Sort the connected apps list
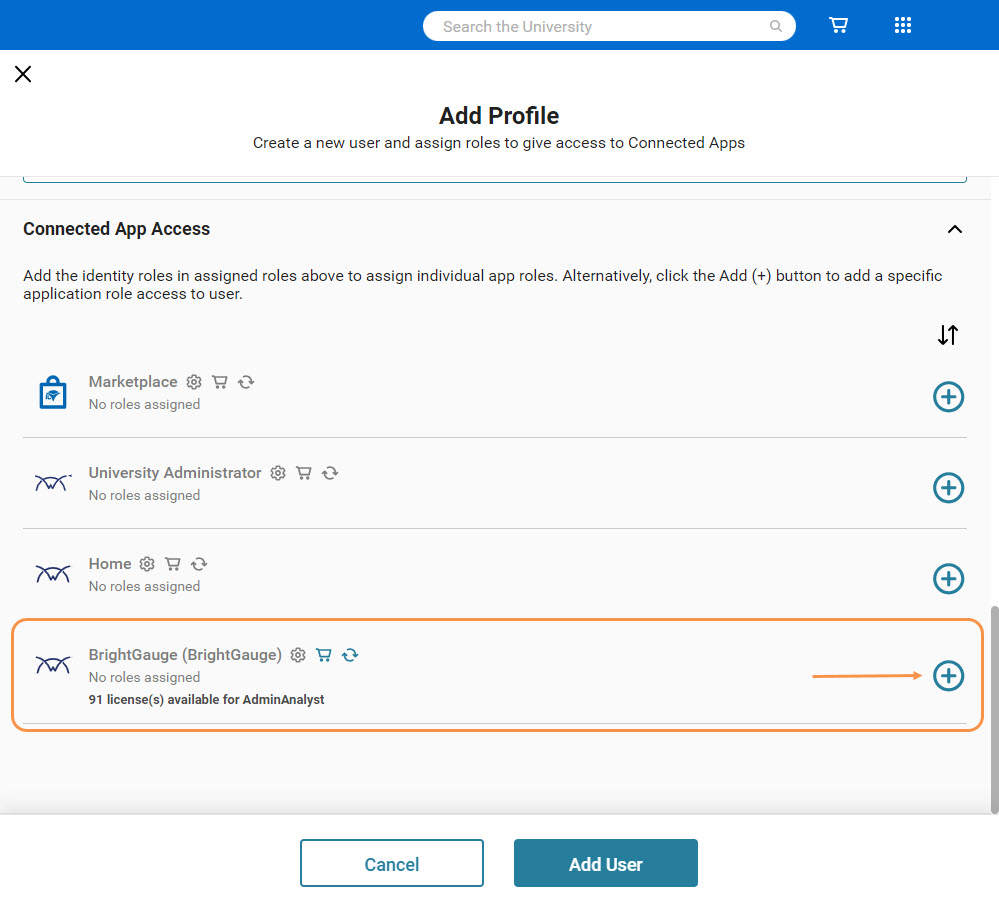Viewport: 999px width, 910px height. [948, 336]
